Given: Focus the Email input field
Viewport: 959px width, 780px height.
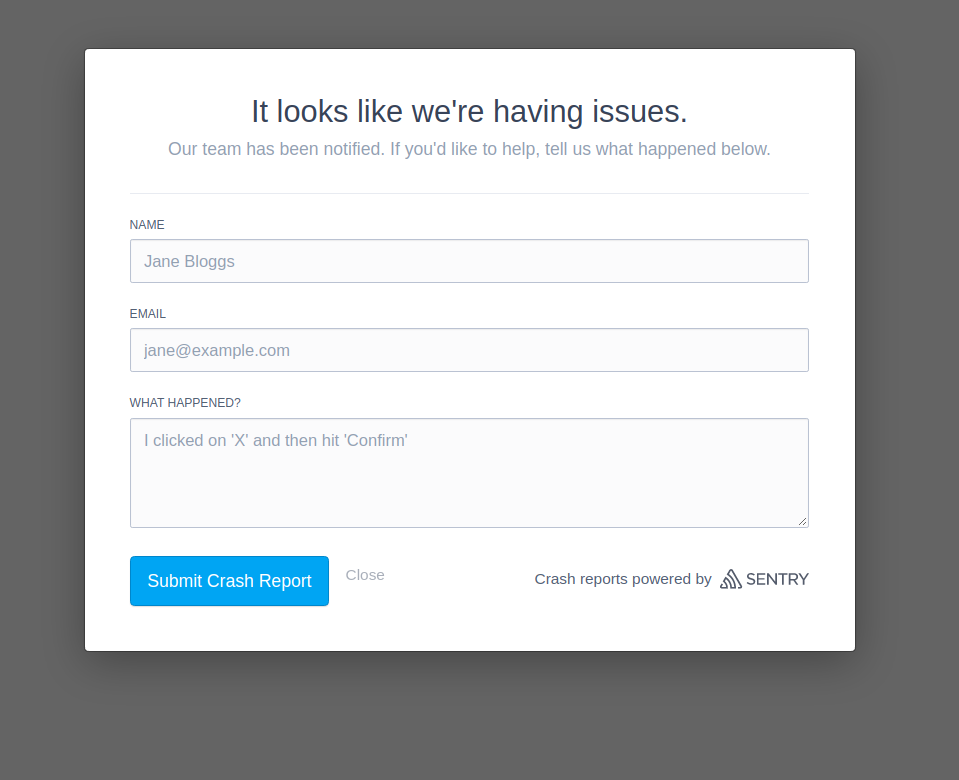Looking at the screenshot, I should point(469,350).
